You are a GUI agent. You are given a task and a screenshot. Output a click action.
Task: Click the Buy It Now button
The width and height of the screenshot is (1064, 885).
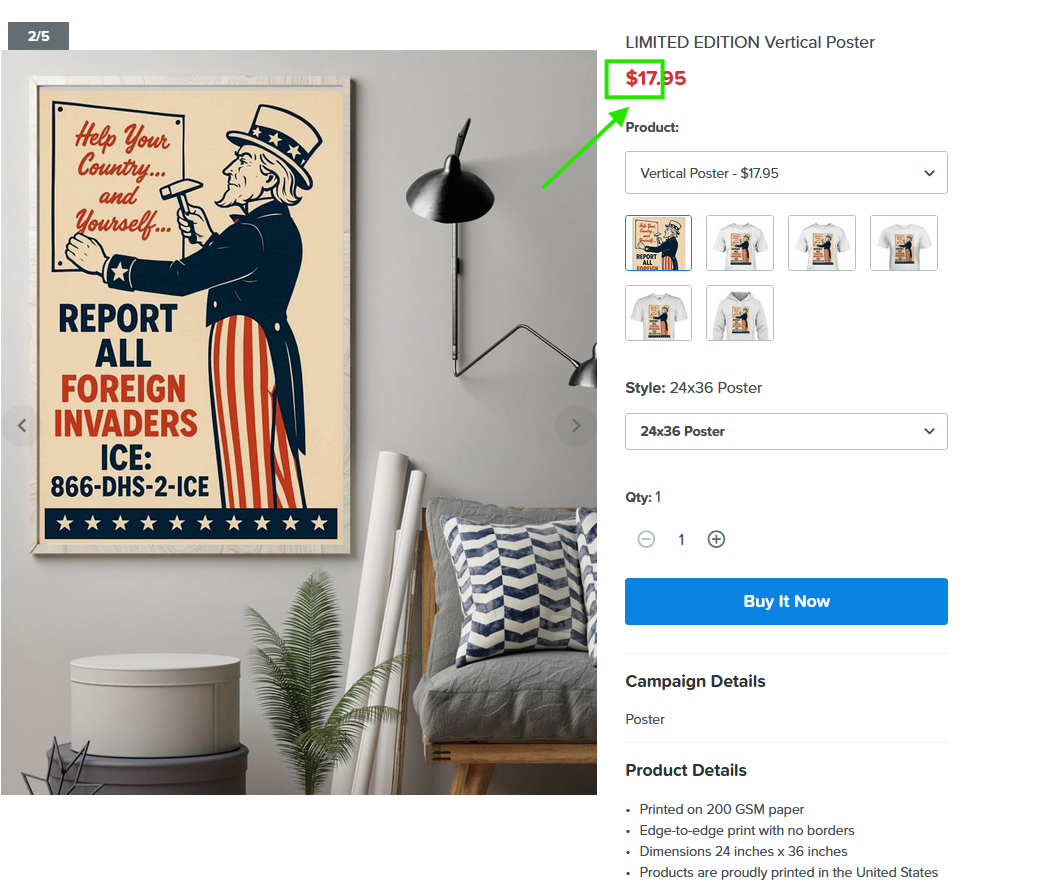(786, 601)
